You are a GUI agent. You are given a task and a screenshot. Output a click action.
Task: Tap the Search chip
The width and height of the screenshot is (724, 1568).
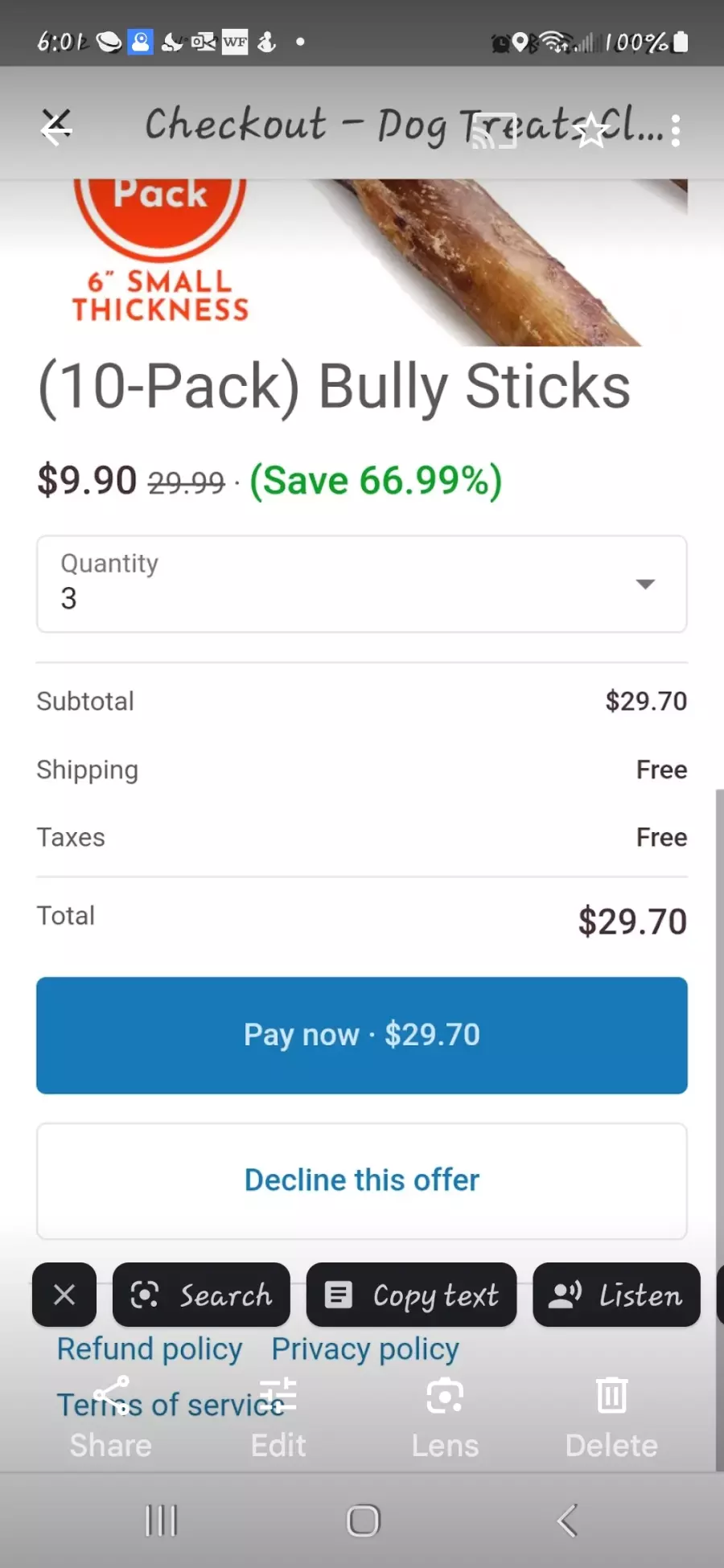coord(201,1295)
